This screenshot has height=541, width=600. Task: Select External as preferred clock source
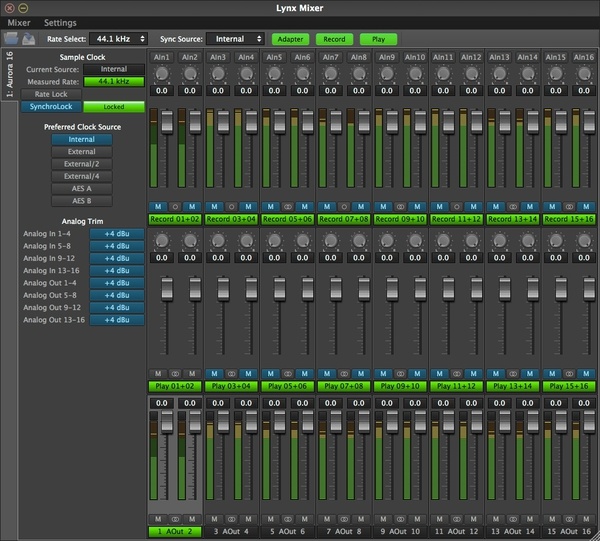pos(82,152)
